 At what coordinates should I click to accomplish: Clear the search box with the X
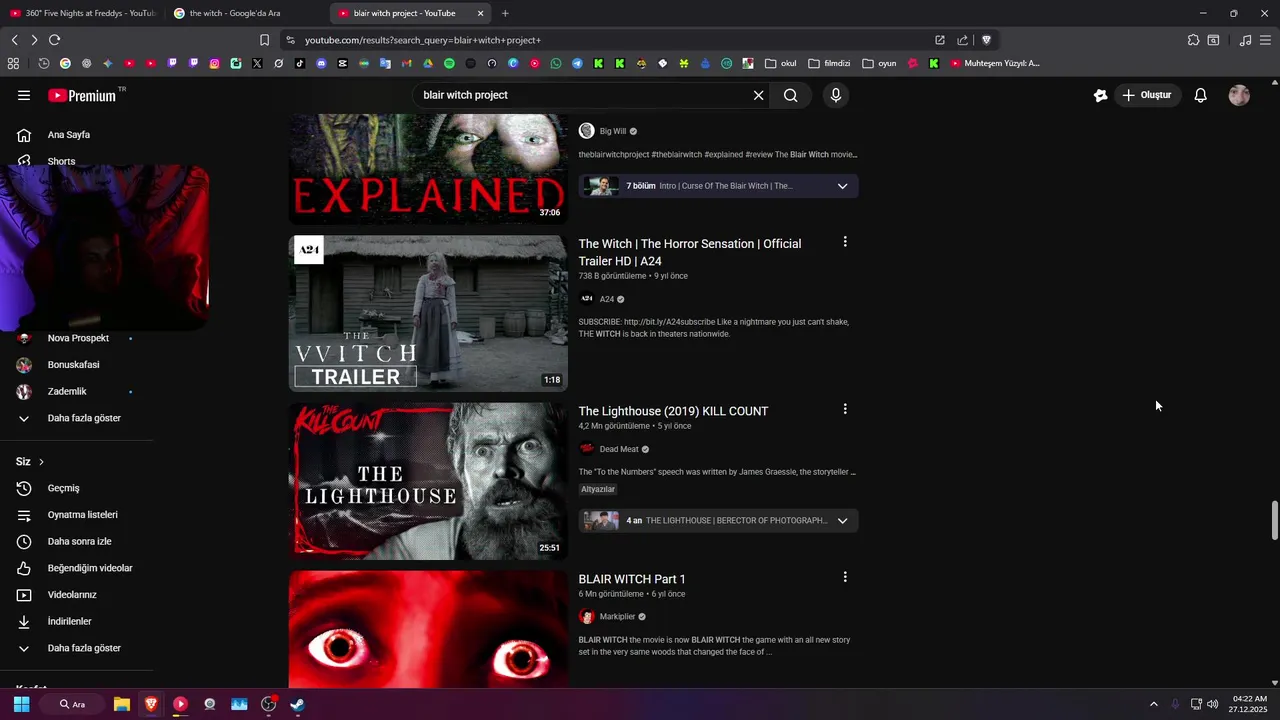(758, 95)
